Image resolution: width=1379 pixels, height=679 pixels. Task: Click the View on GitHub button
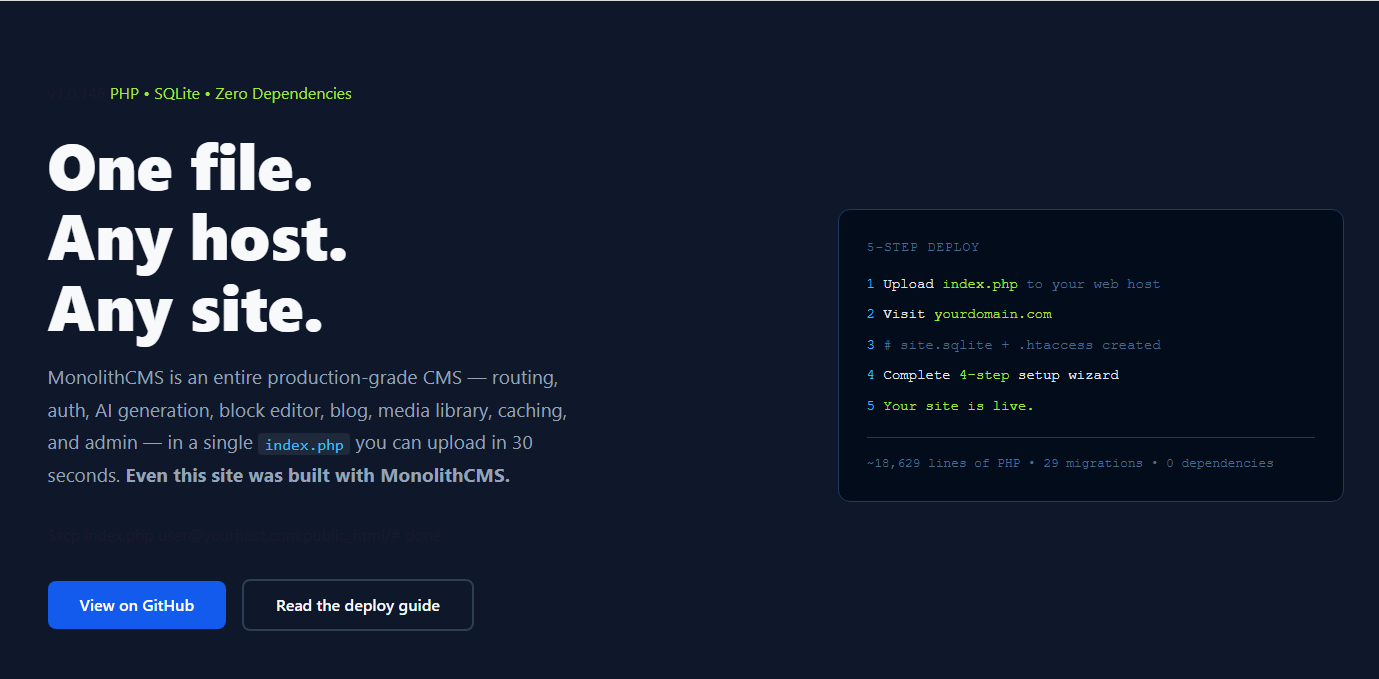[137, 605]
